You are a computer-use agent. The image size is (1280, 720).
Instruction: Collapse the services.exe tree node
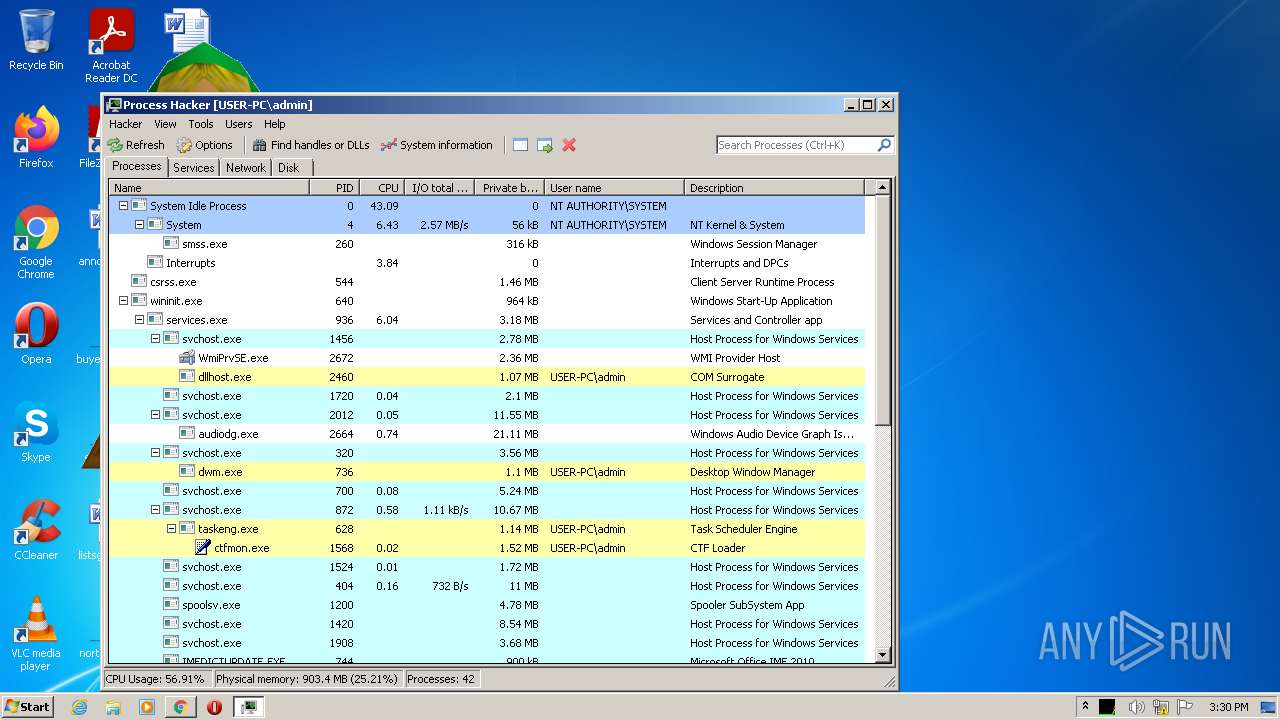[x=139, y=320]
